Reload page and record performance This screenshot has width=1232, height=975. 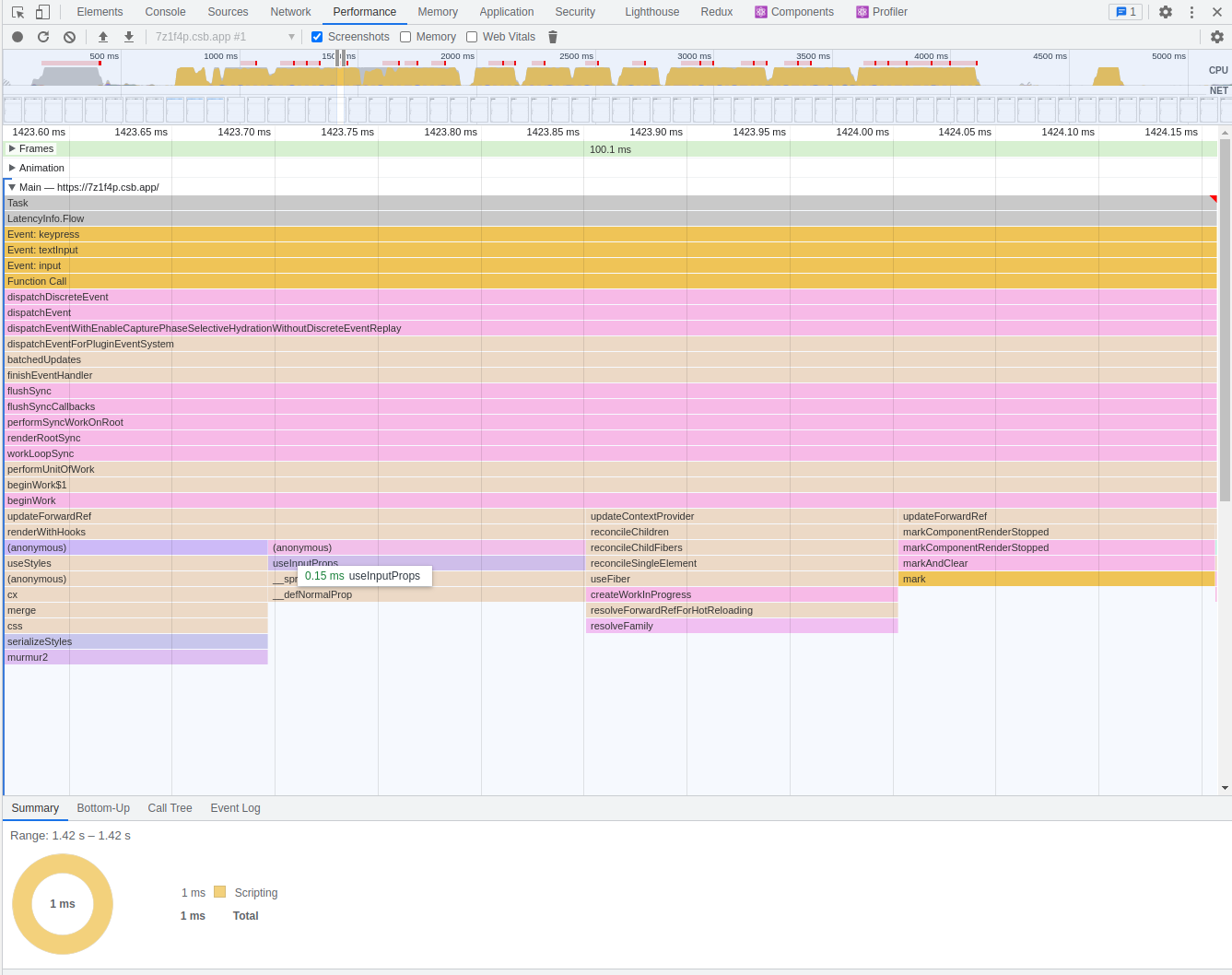pos(42,36)
